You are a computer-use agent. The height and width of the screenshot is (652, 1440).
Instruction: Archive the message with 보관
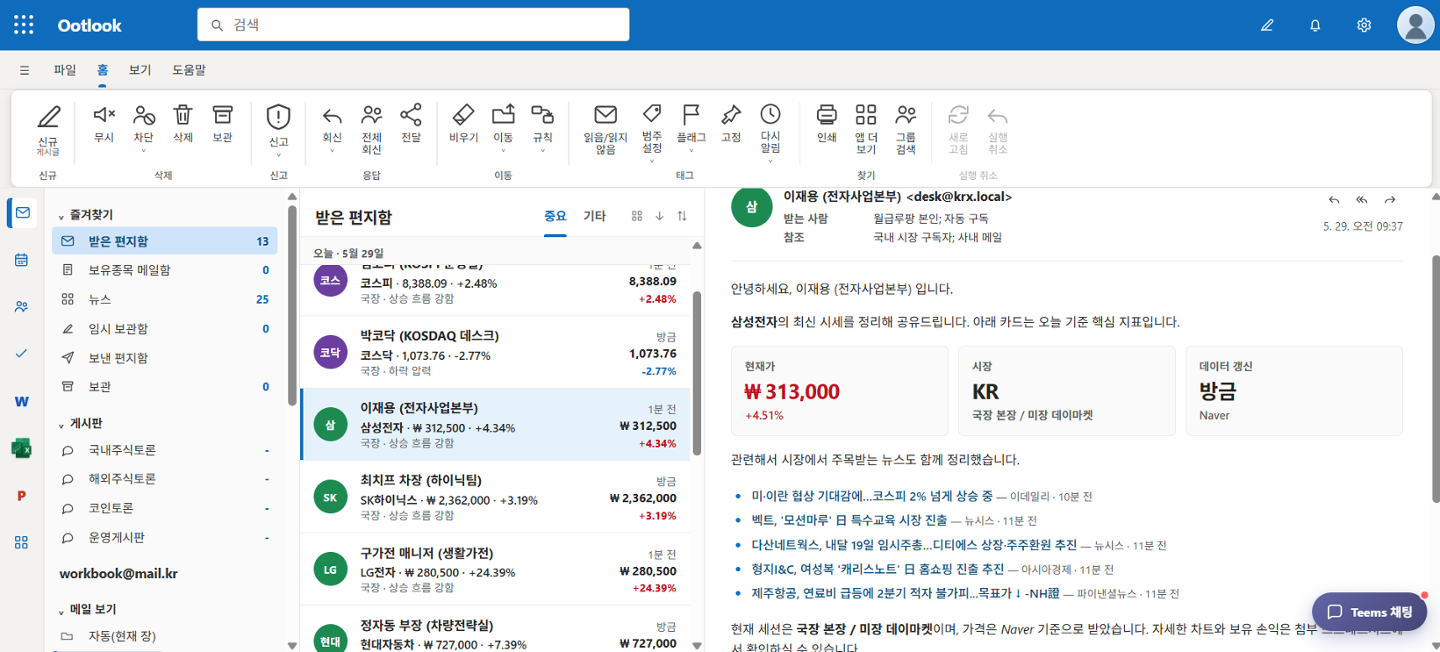[x=222, y=125]
